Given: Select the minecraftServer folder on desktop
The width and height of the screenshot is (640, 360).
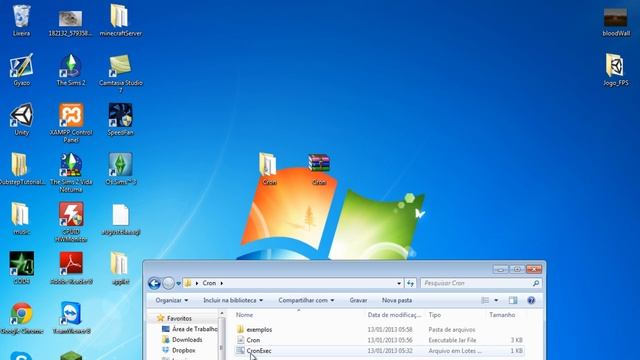Looking at the screenshot, I should tap(120, 20).
